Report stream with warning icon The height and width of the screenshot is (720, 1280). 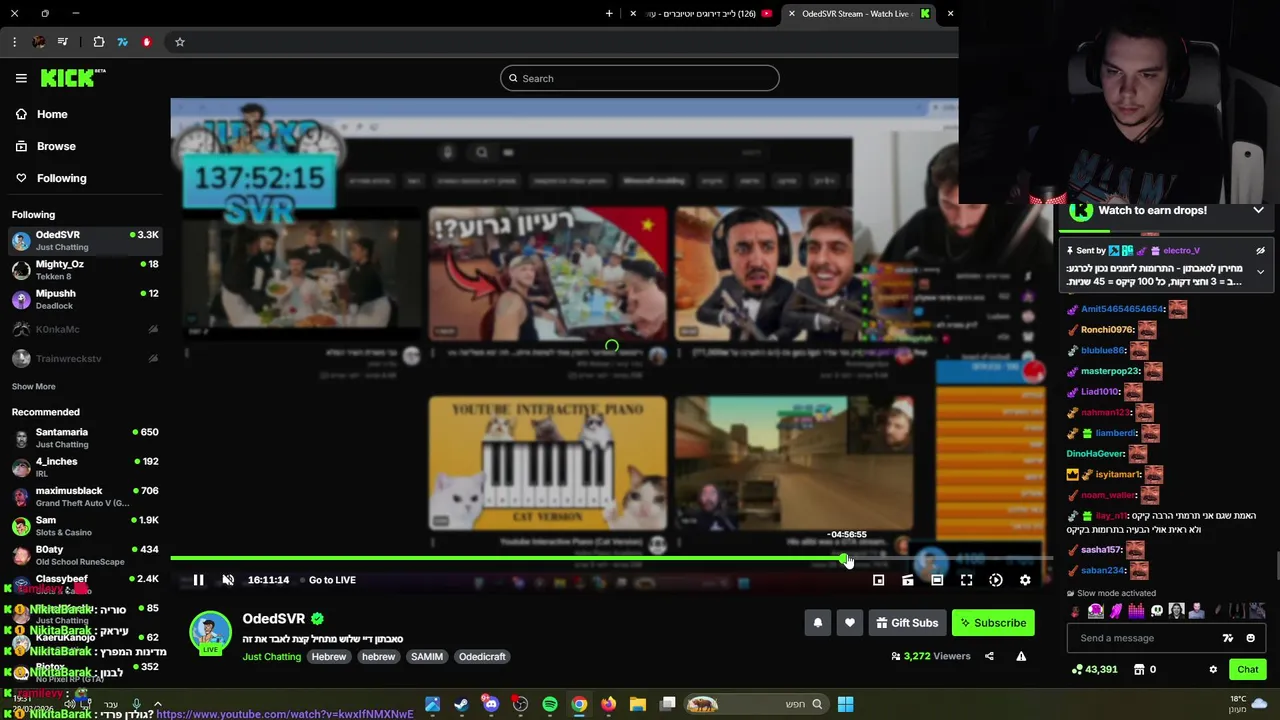[x=1021, y=656]
